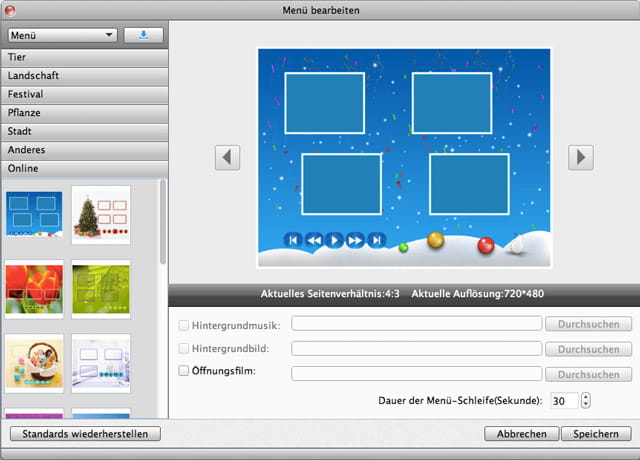Image resolution: width=640 pixels, height=460 pixels.
Task: Click the fast-forward button in preview
Action: (355, 240)
